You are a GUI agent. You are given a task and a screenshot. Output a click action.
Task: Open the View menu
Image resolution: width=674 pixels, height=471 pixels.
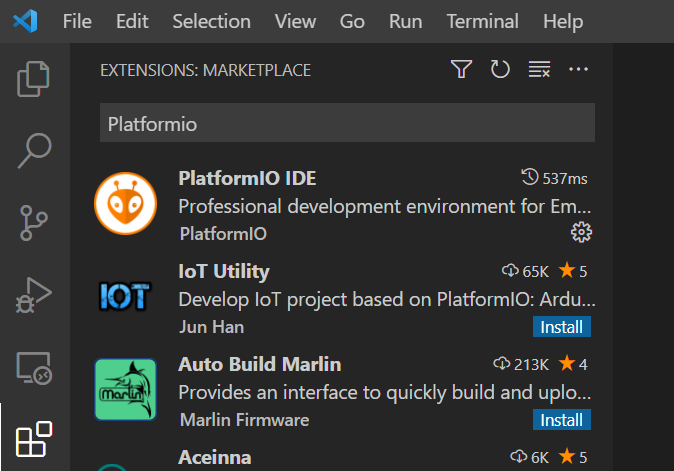click(295, 21)
